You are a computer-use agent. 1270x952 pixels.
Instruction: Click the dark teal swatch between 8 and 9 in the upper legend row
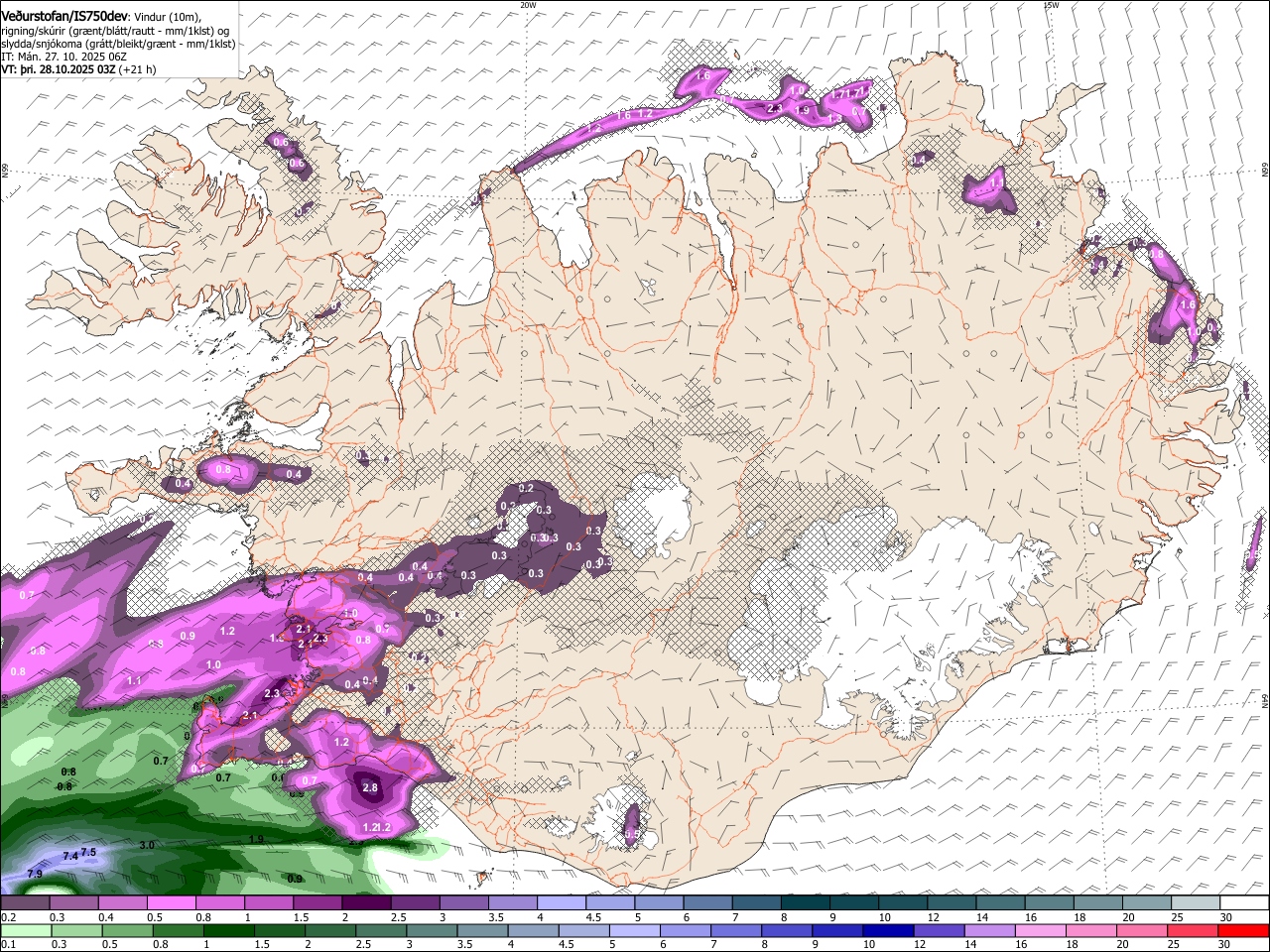point(805,903)
